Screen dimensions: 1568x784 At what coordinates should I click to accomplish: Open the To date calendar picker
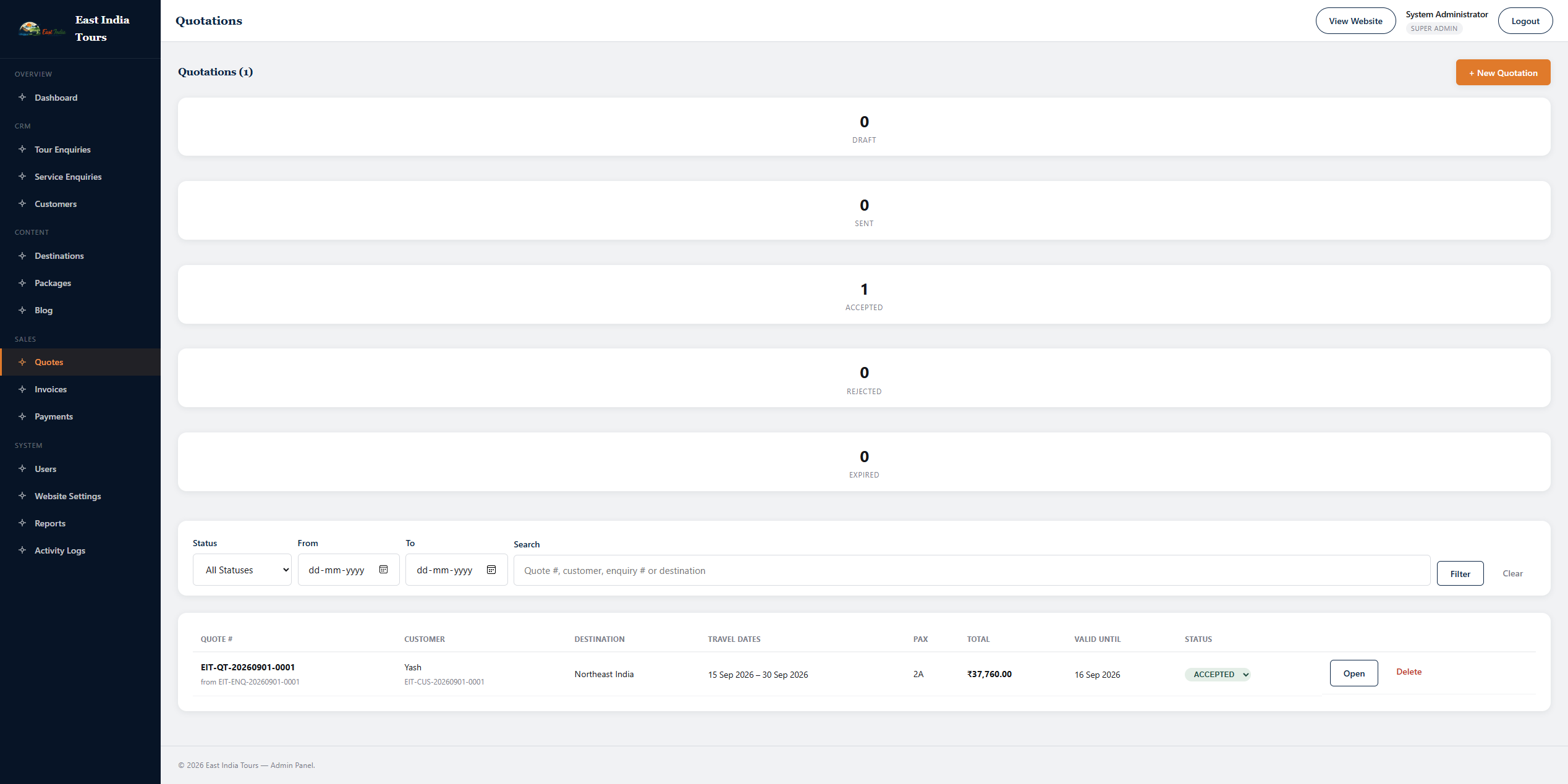491,570
